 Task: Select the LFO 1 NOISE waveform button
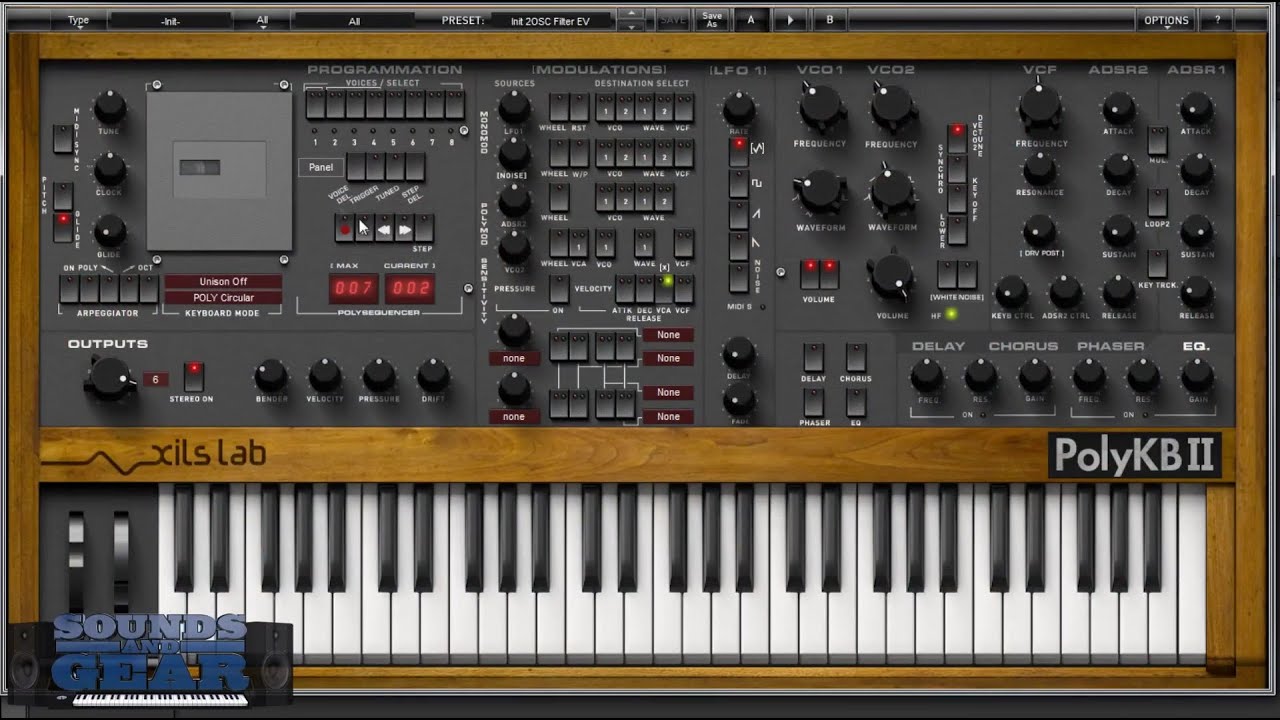tap(738, 276)
